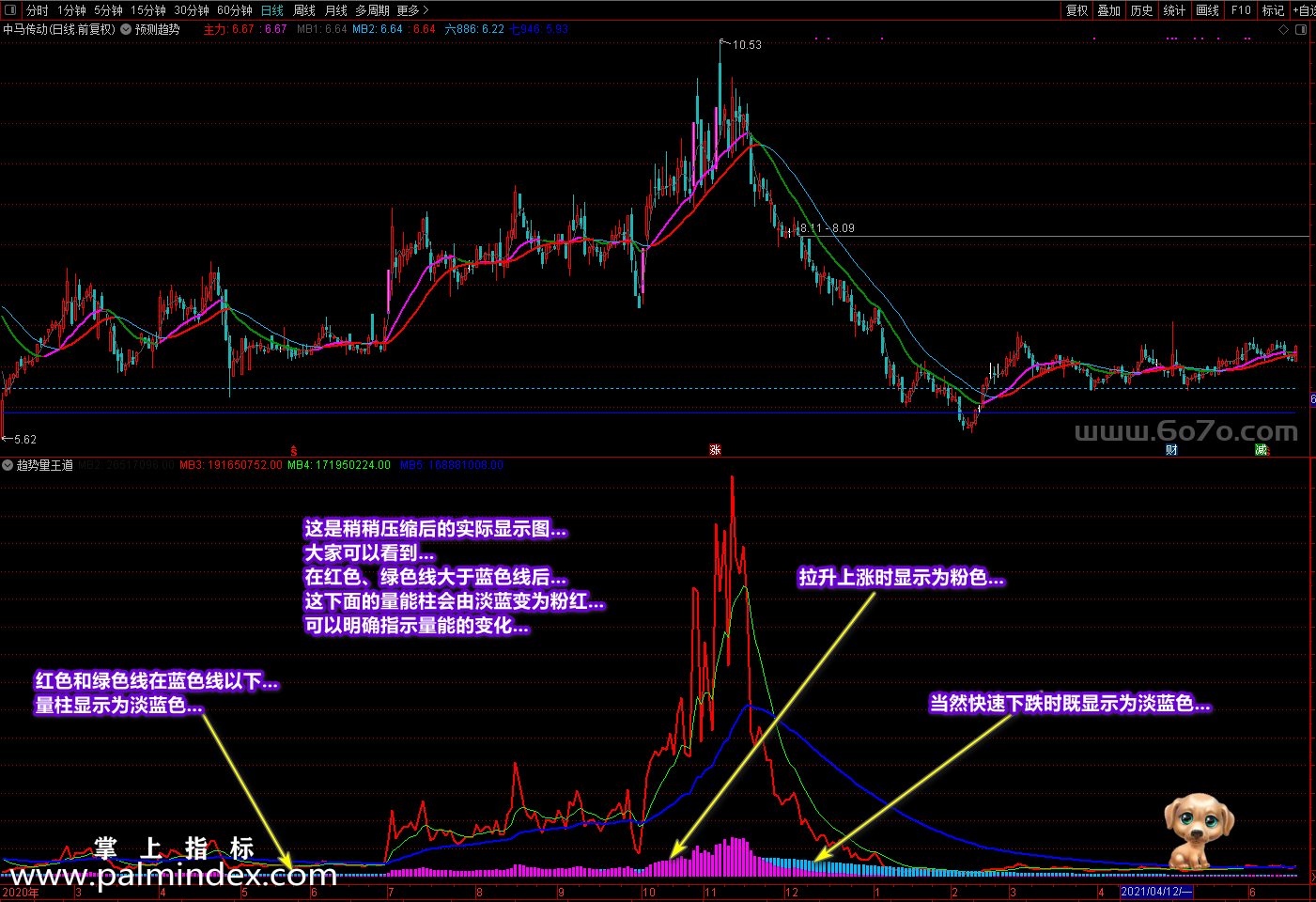Click the 预测趋势 indicator name

157,29
